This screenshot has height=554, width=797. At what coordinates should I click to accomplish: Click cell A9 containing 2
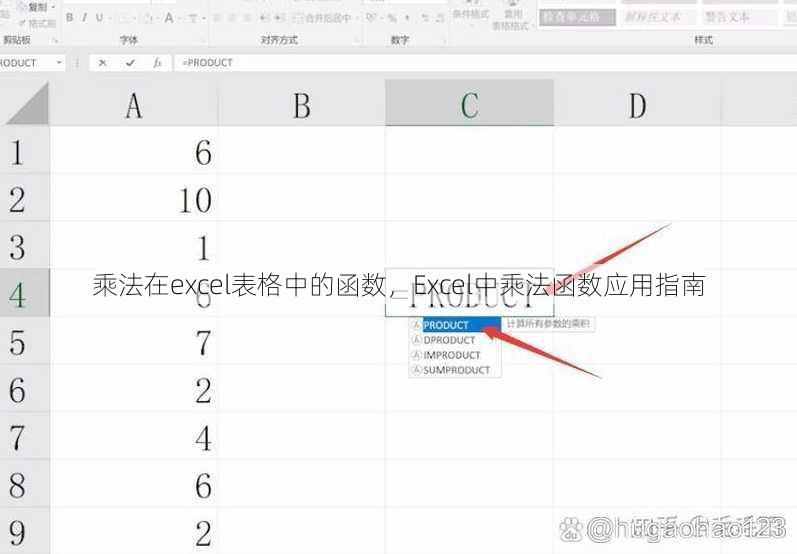(x=134, y=531)
